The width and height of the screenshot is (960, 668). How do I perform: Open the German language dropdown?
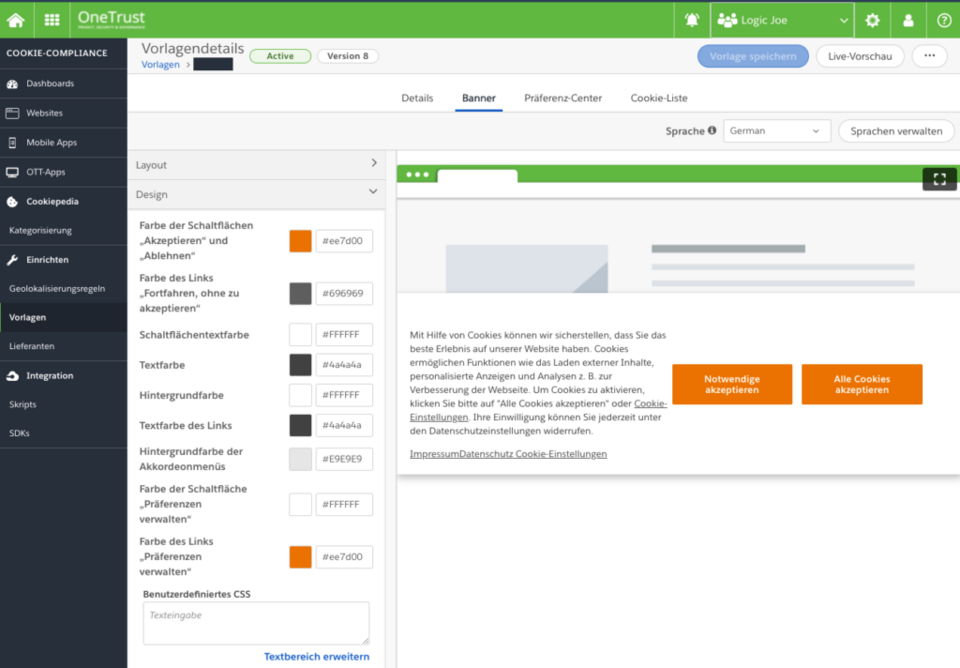776,131
